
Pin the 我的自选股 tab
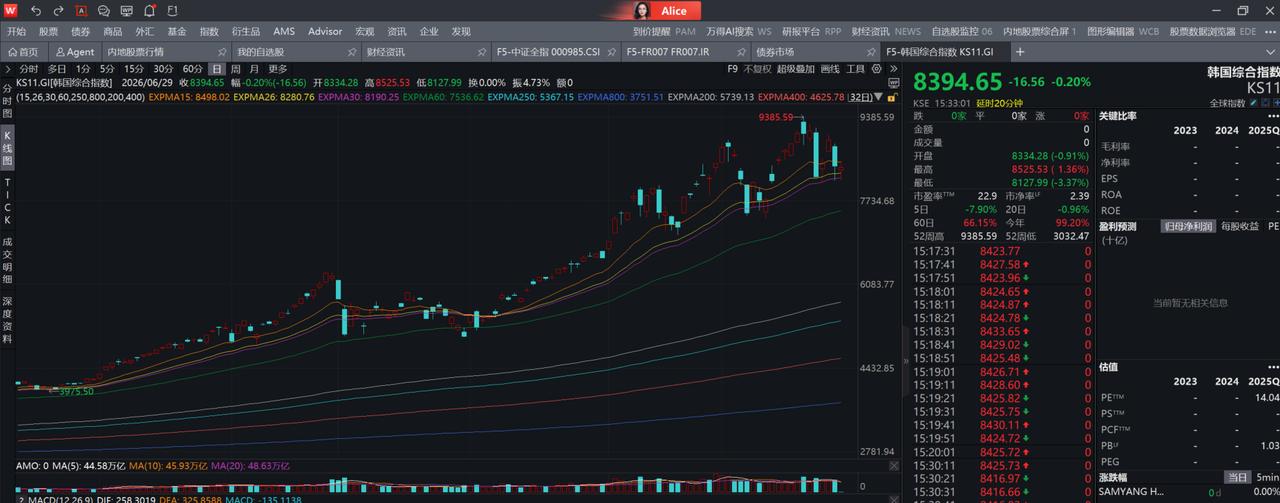point(350,51)
